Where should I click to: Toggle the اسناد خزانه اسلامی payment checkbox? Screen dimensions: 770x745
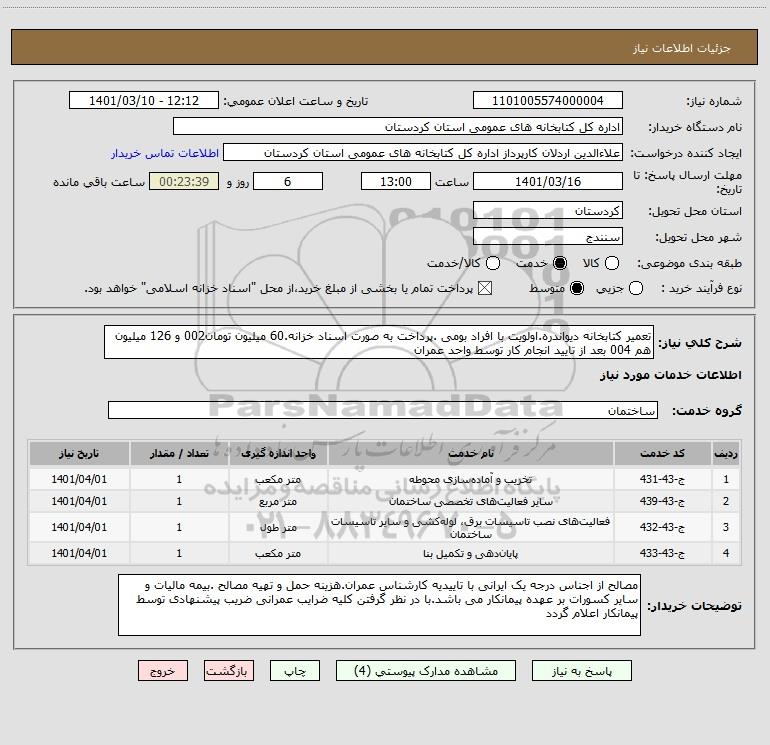(485, 288)
